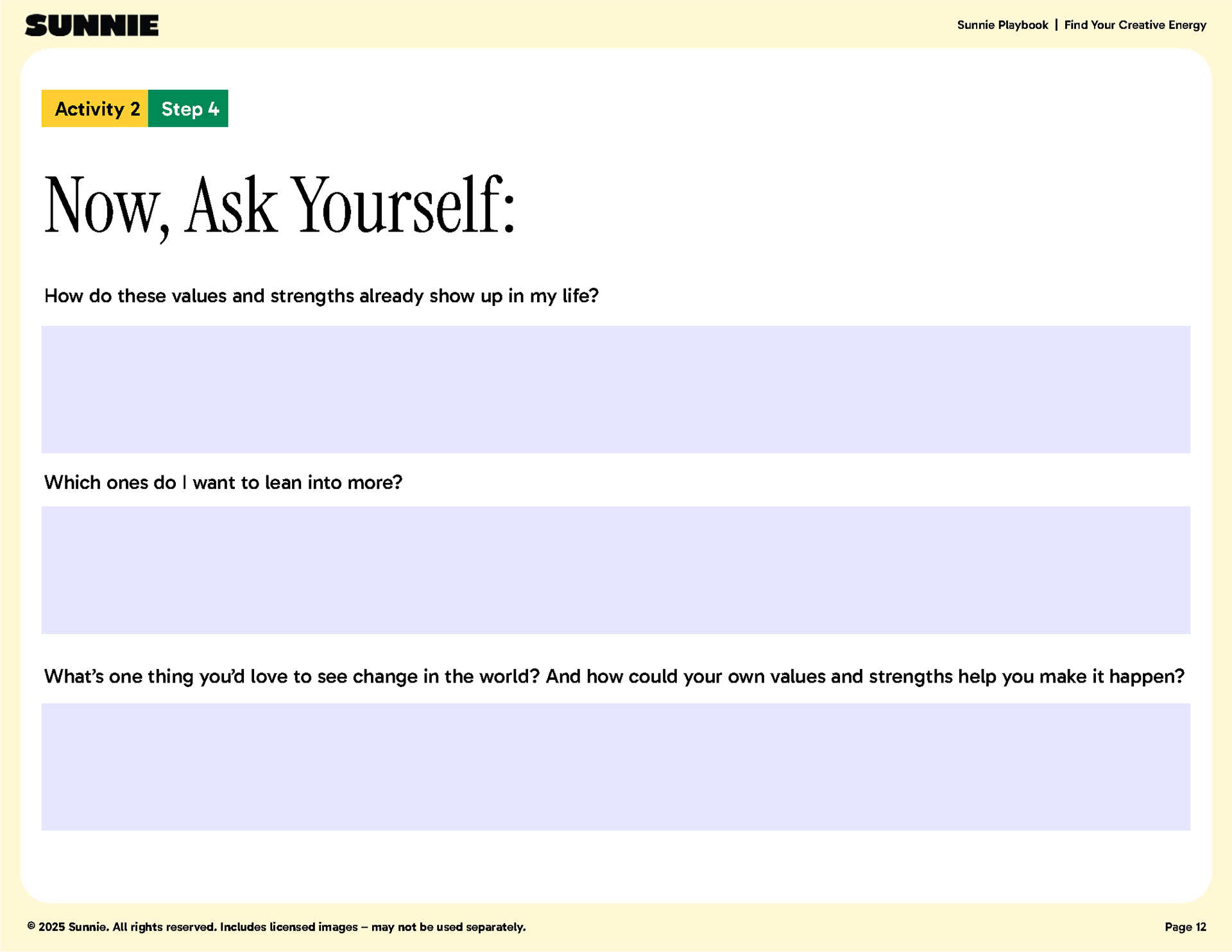Click the Find Your Creative Energy title
The image size is (1232, 952).
(x=1134, y=25)
